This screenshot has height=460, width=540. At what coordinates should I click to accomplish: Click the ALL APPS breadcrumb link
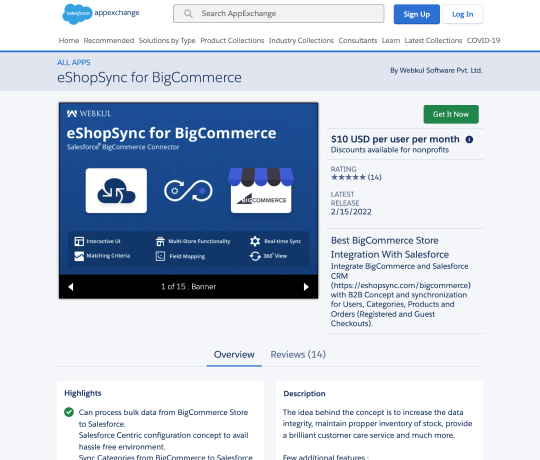pos(74,62)
